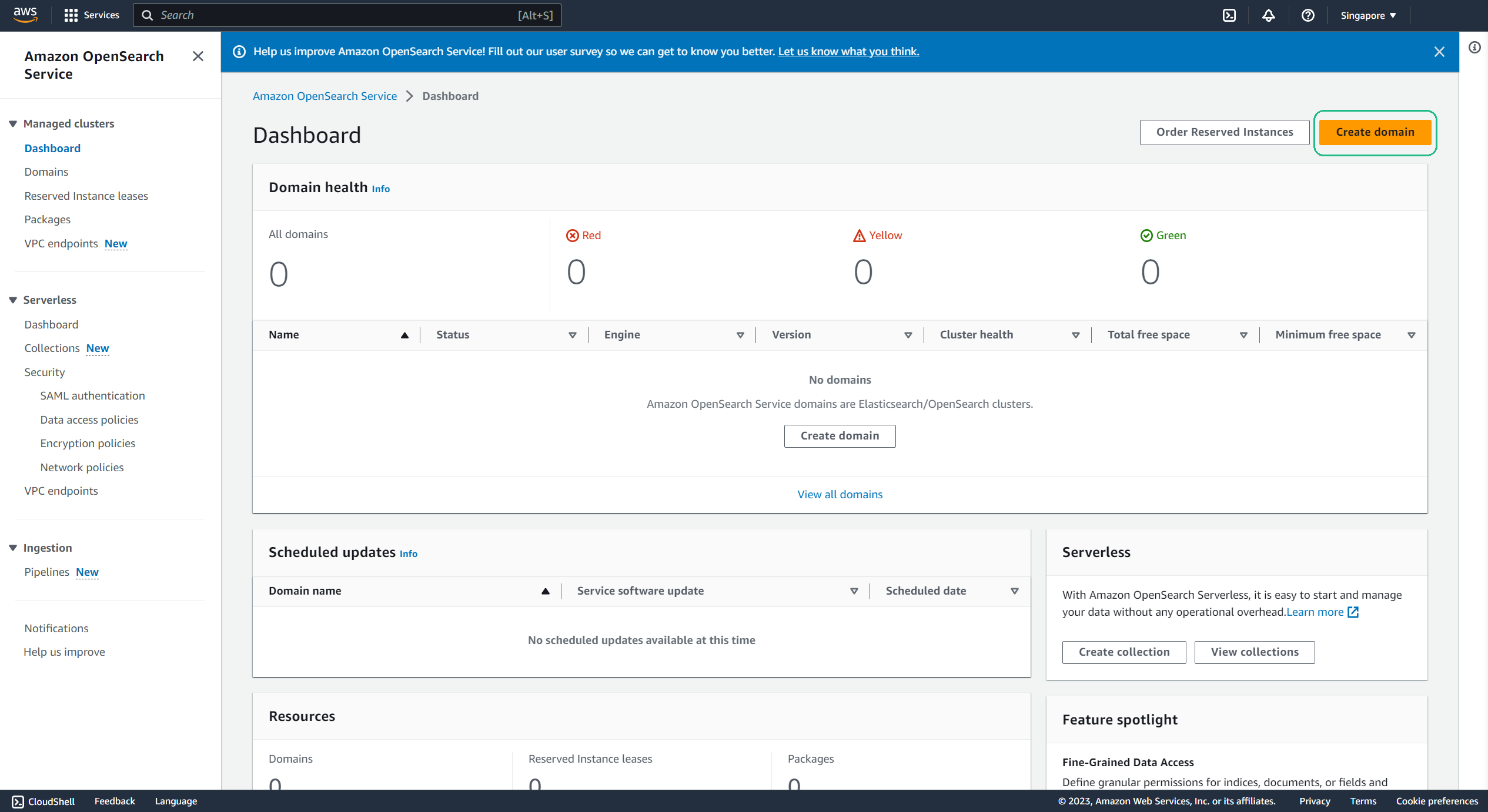
Task: Sort by Service software update arrow
Action: (854, 592)
